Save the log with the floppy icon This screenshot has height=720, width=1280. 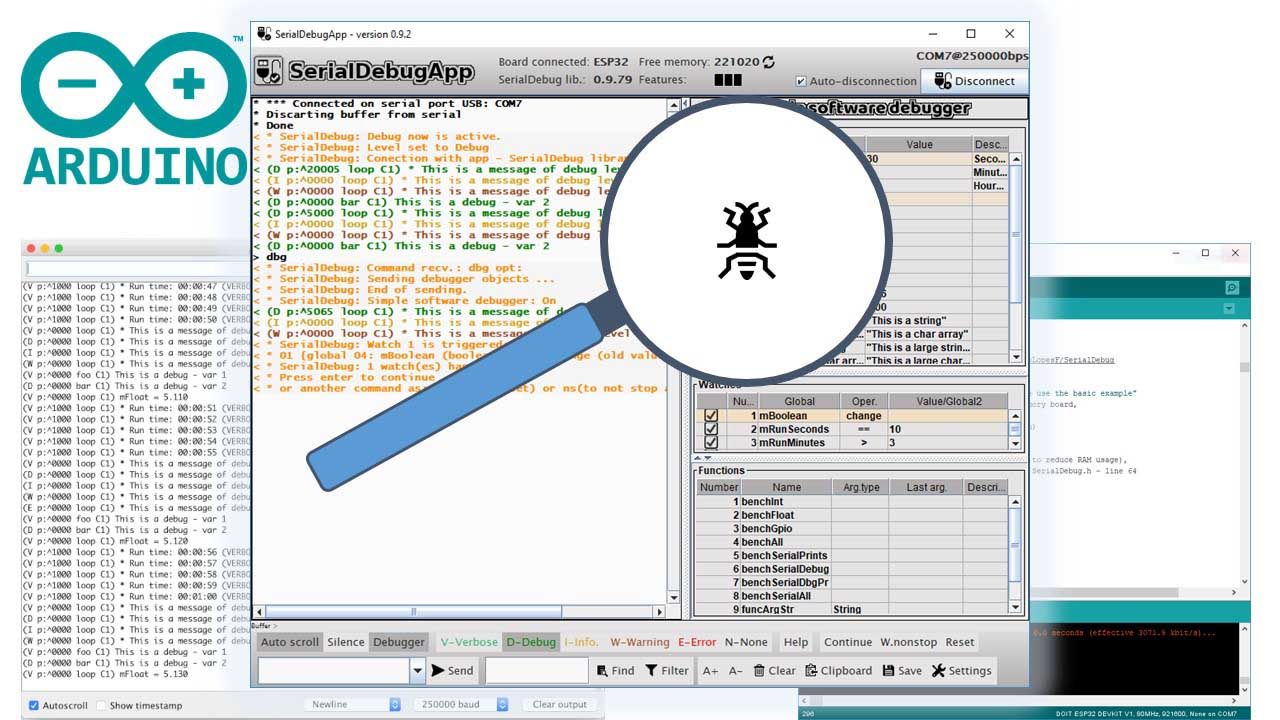[x=889, y=671]
